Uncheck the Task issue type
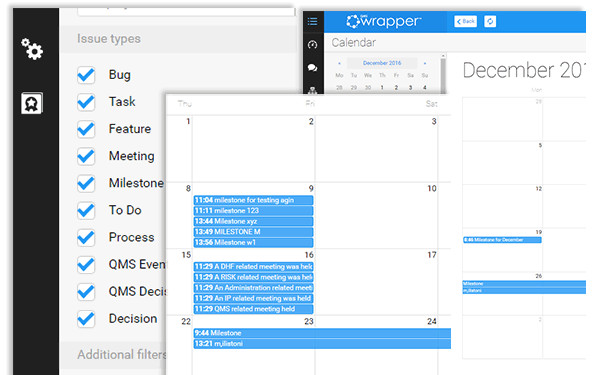The height and width of the screenshot is (375, 600). pyautogui.click(x=86, y=102)
